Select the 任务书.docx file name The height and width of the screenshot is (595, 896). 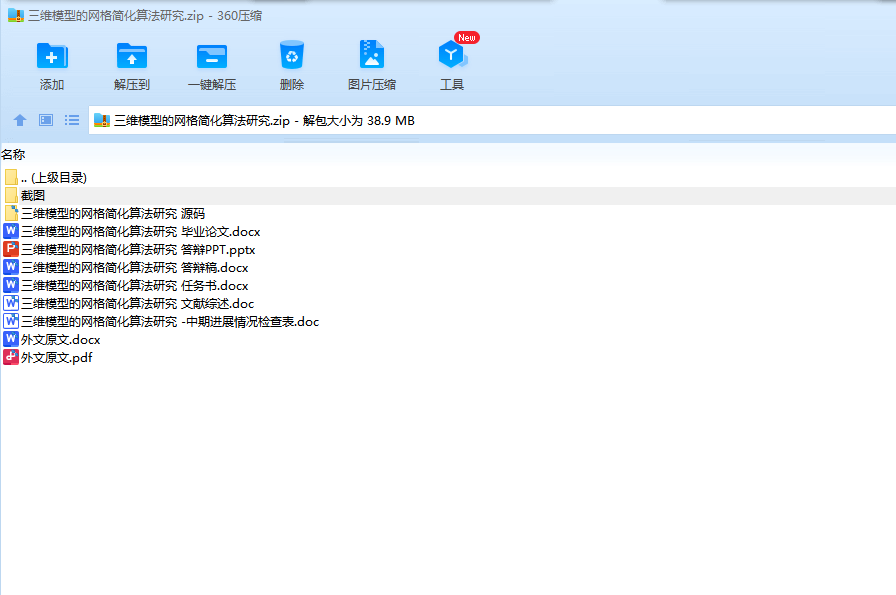[x=134, y=286]
